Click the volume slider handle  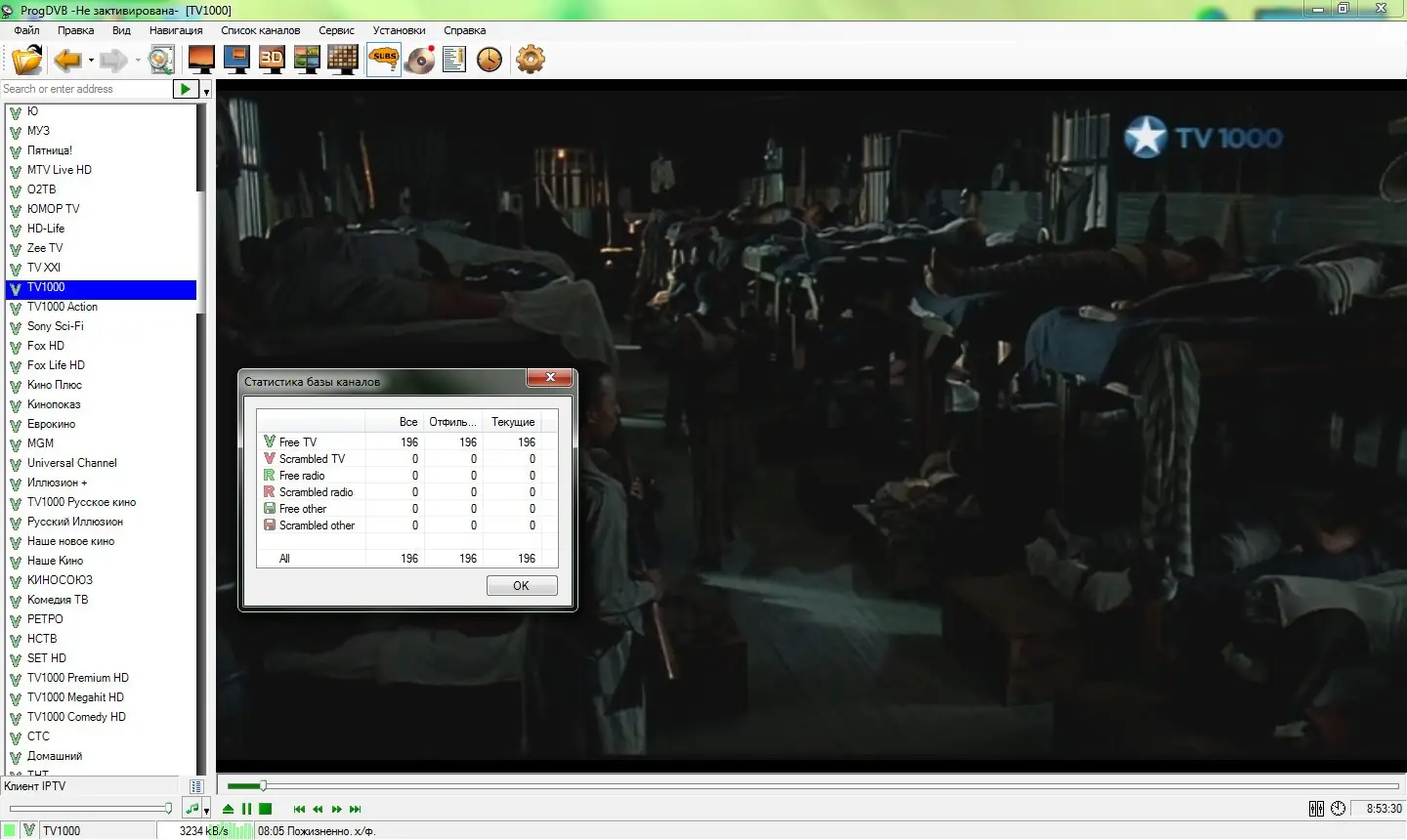coord(168,809)
